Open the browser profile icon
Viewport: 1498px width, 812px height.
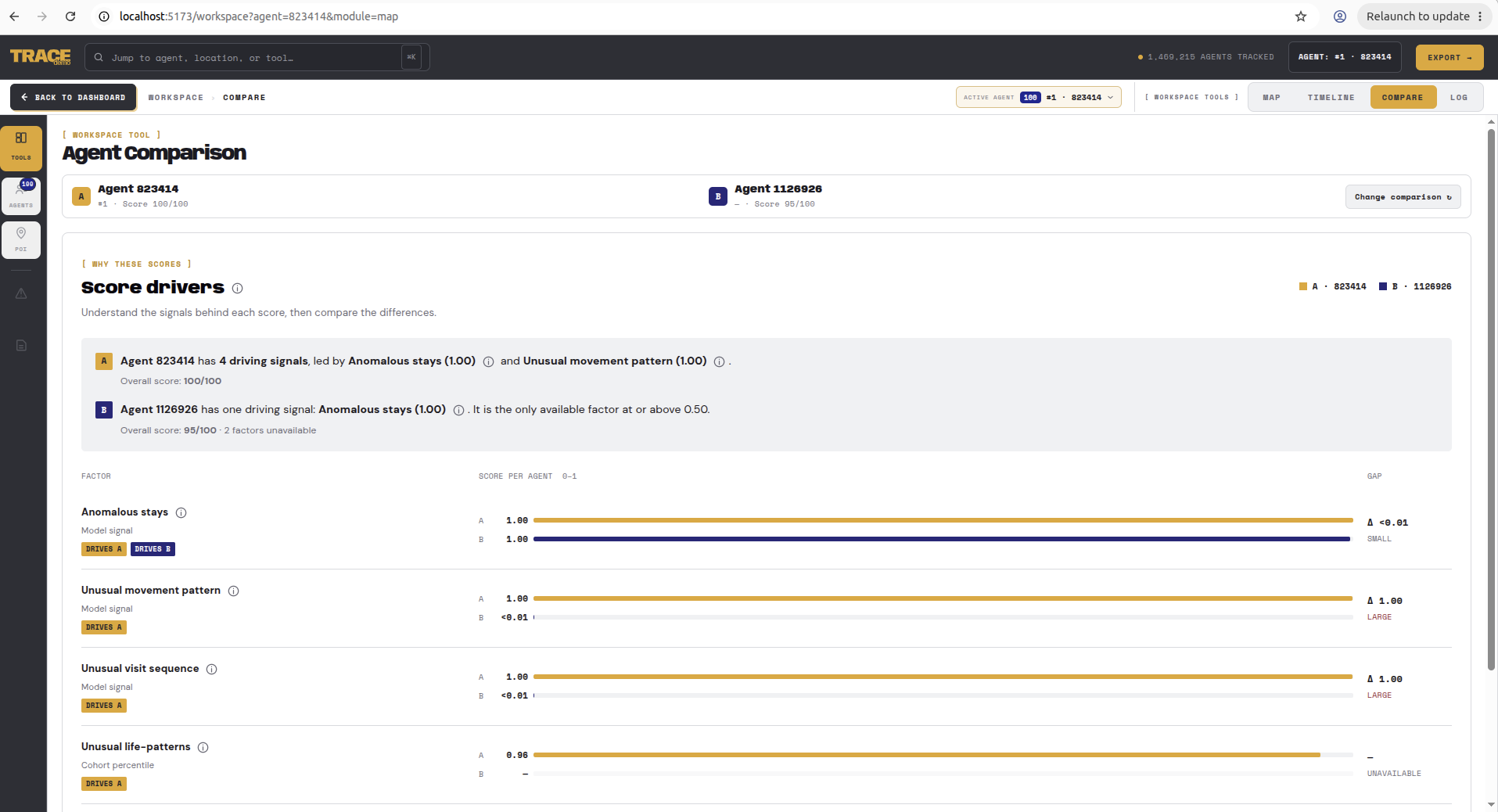pyautogui.click(x=1340, y=16)
